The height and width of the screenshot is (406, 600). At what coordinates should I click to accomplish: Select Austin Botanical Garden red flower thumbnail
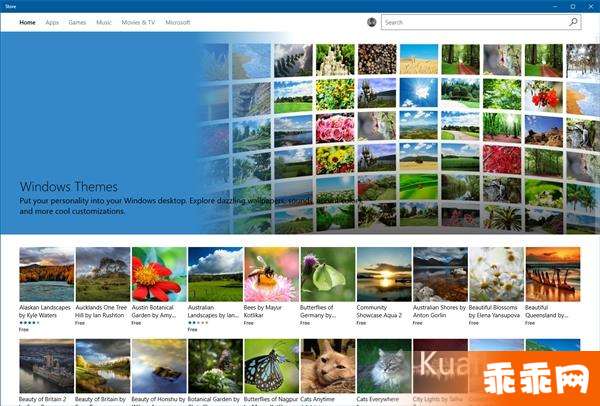[x=159, y=274]
